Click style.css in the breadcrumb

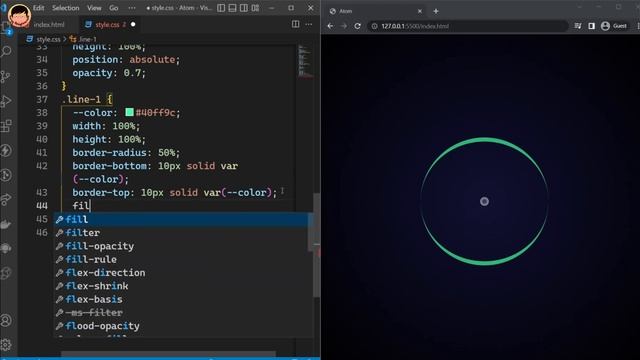[48, 39]
